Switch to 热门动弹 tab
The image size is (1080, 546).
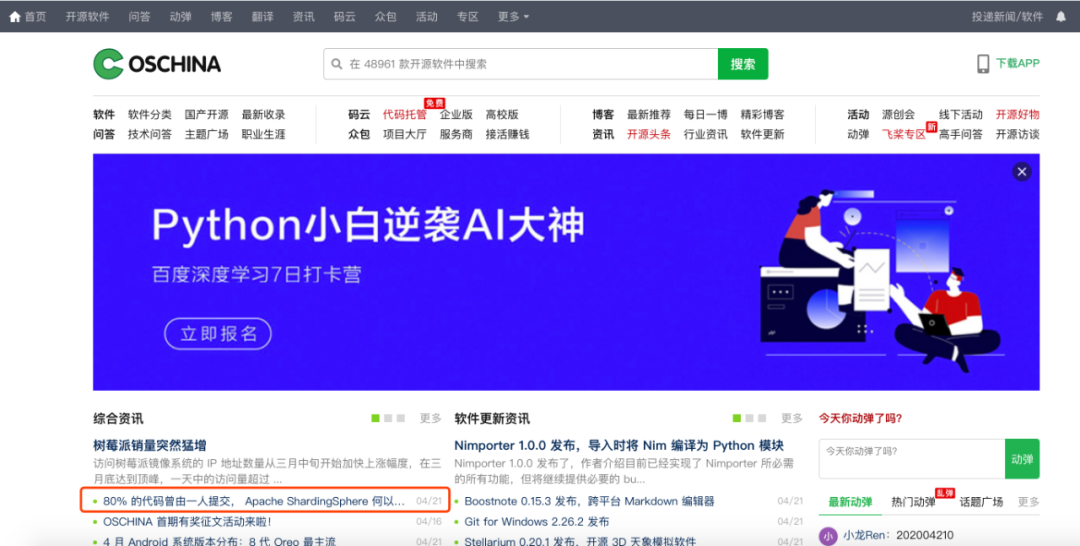click(913, 502)
